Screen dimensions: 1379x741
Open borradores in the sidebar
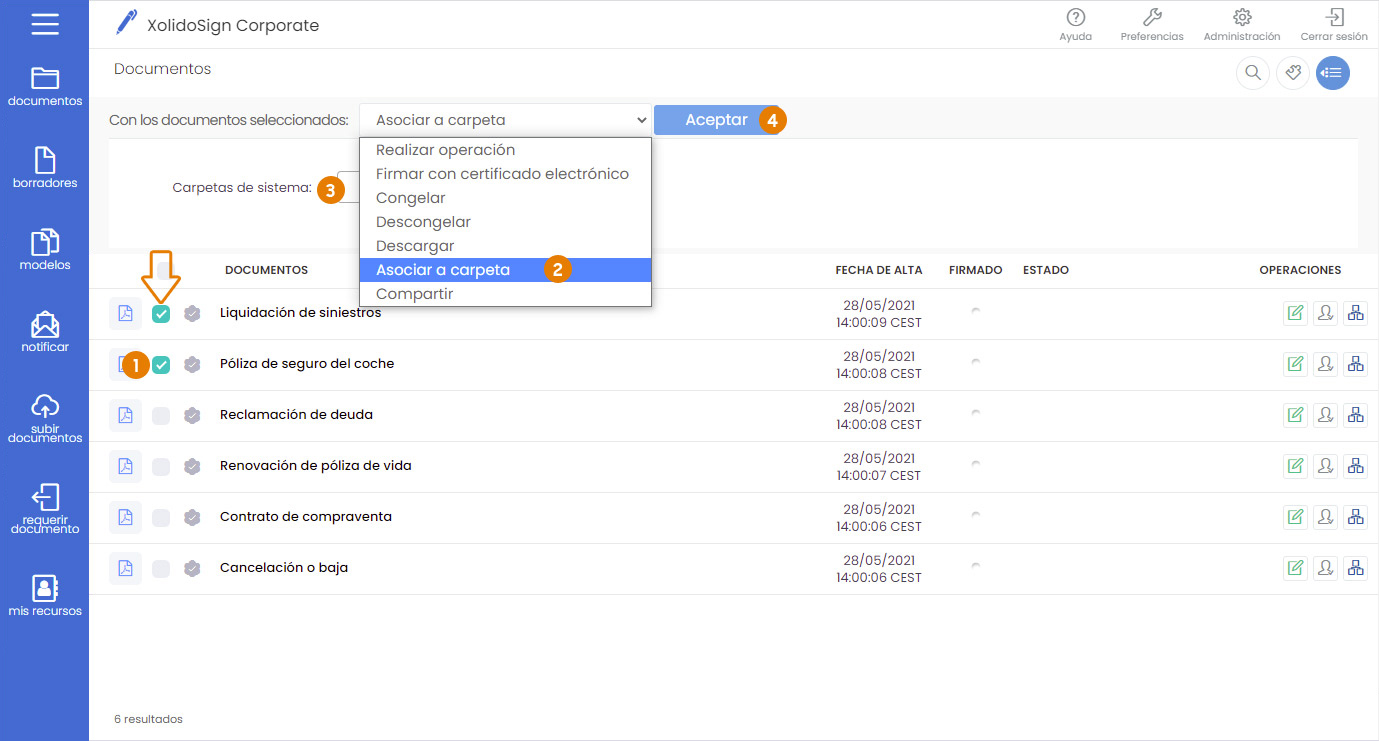45,168
